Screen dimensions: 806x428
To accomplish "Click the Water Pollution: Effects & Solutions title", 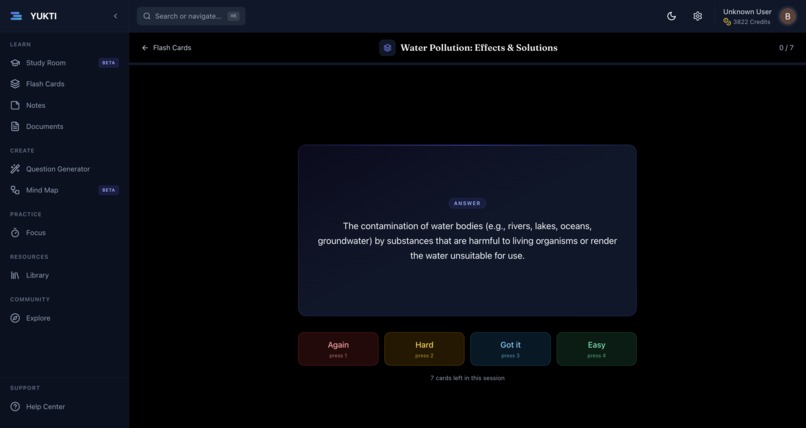I will pos(479,48).
